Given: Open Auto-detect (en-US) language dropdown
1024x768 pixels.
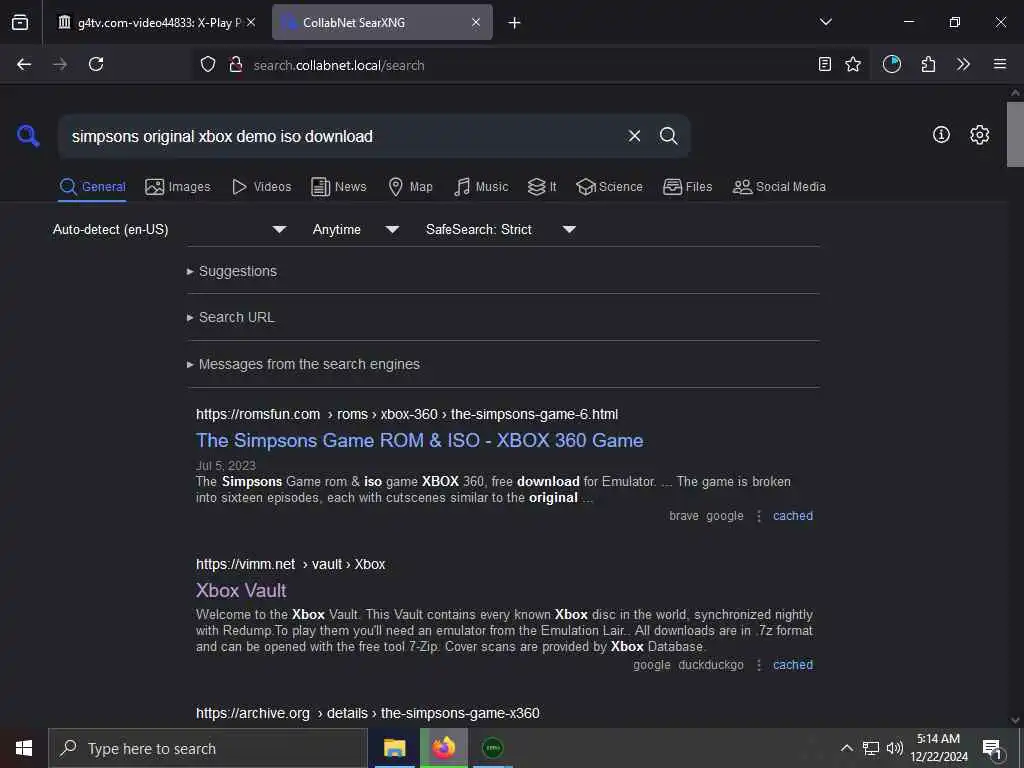Looking at the screenshot, I should click(x=170, y=229).
